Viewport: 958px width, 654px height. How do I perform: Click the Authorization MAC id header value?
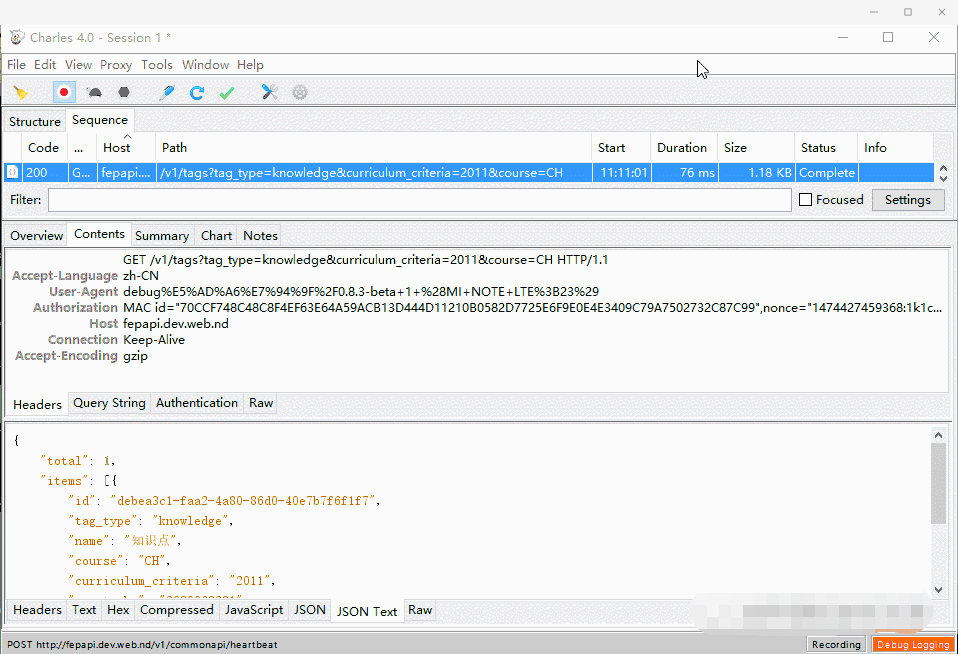click(532, 308)
